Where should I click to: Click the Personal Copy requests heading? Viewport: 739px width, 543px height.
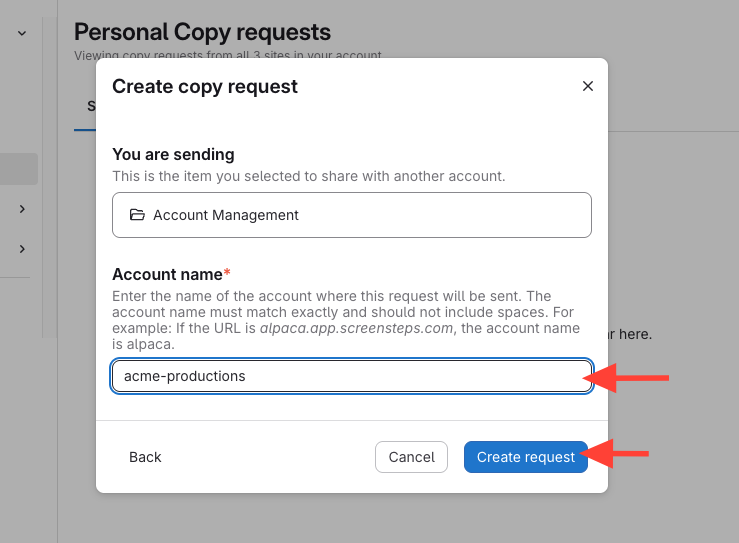pos(202,33)
